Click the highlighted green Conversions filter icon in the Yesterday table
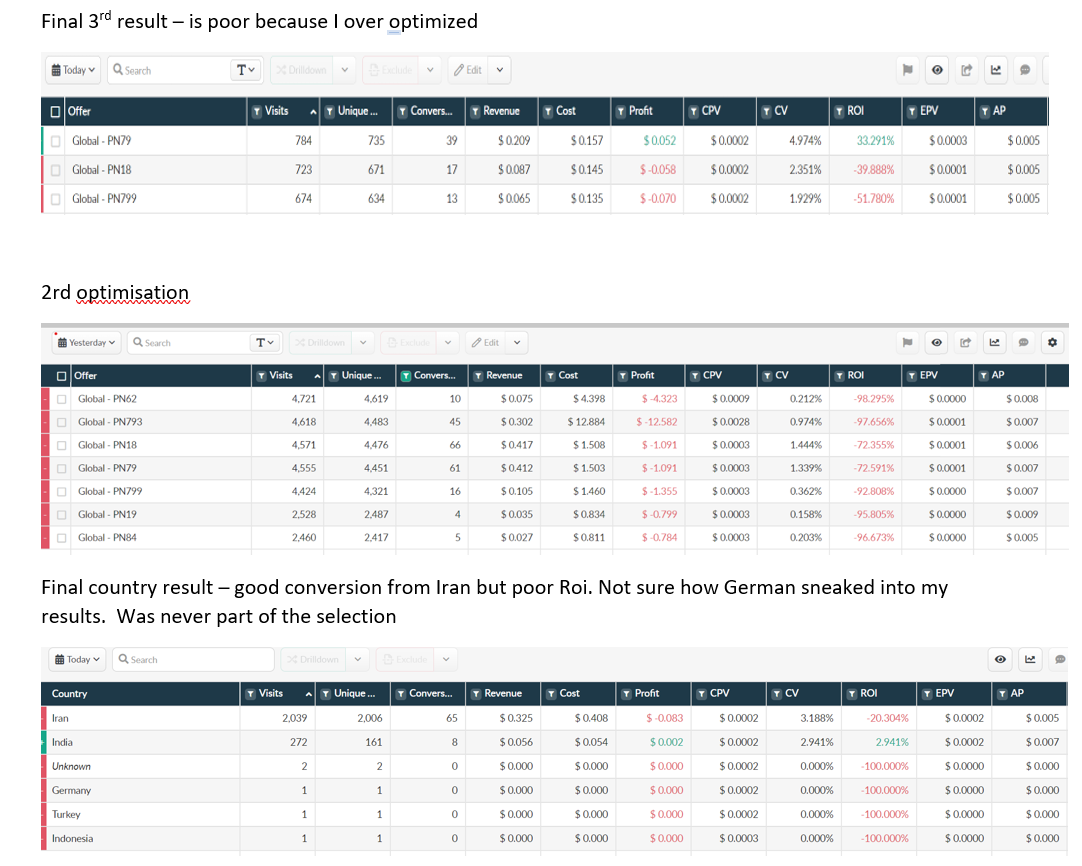This screenshot has height=866, width=1082. coord(406,376)
